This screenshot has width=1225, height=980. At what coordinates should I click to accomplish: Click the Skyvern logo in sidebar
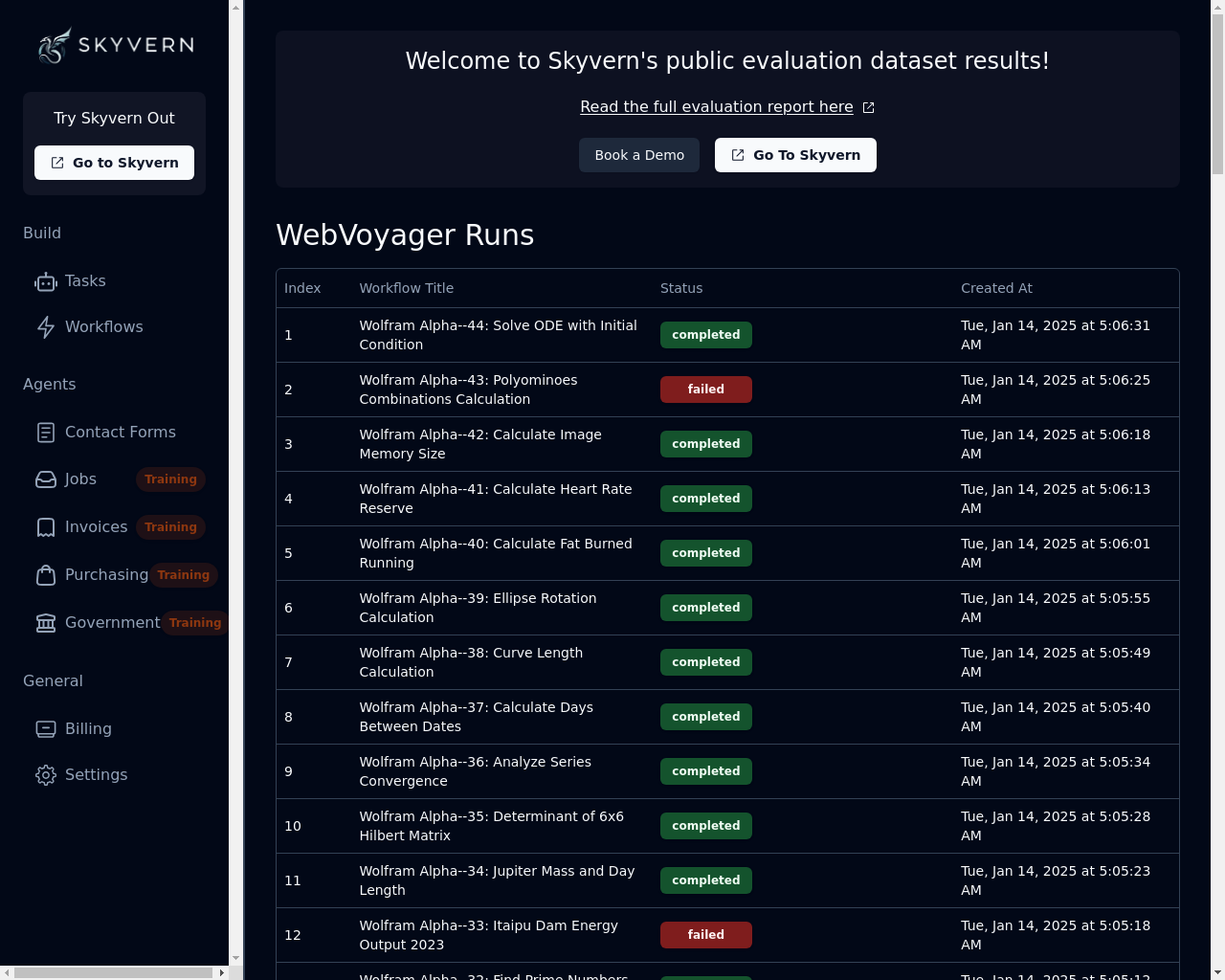pos(115,45)
